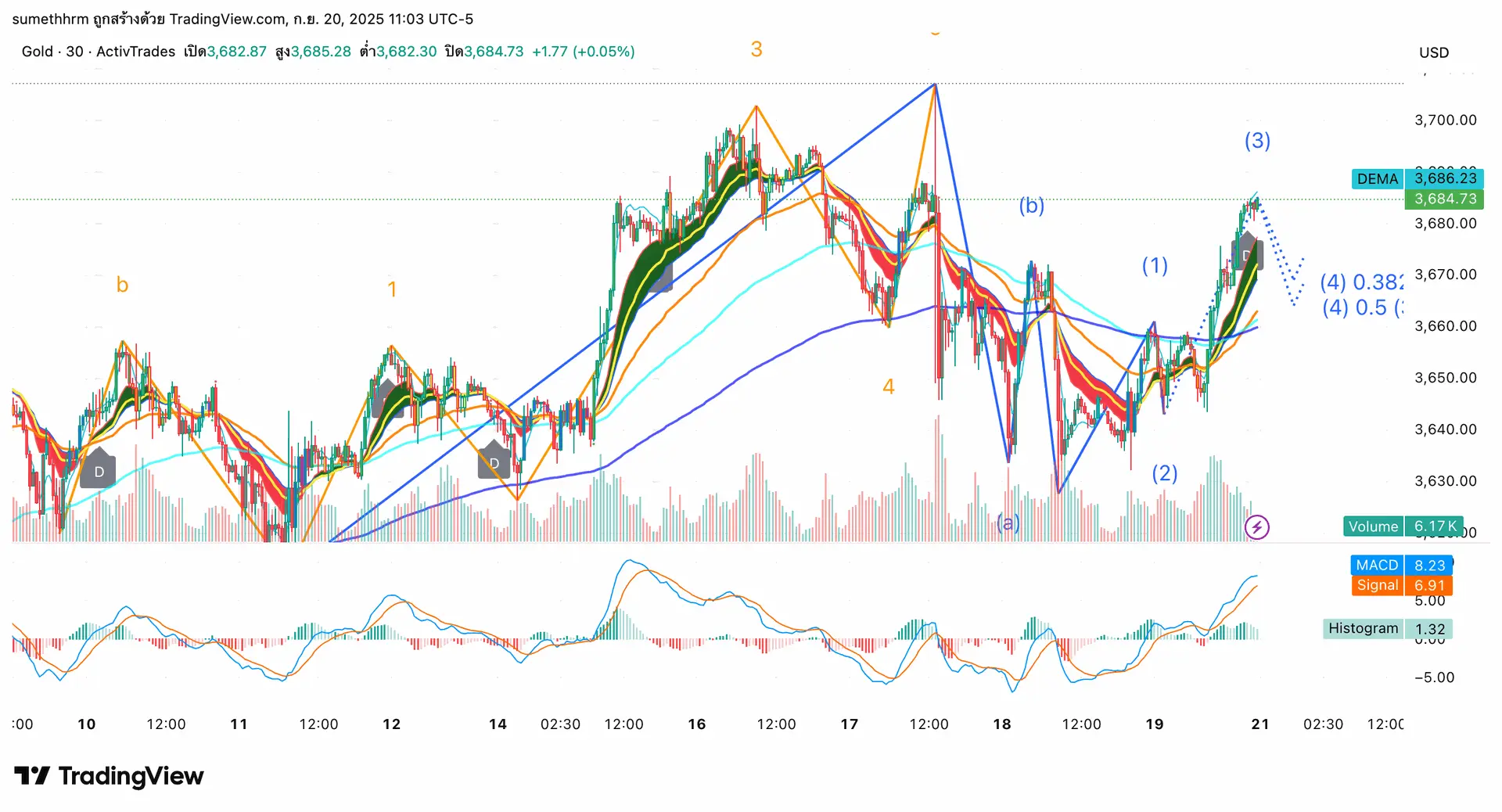Click the TradingView logo at bottom left

[x=109, y=776]
